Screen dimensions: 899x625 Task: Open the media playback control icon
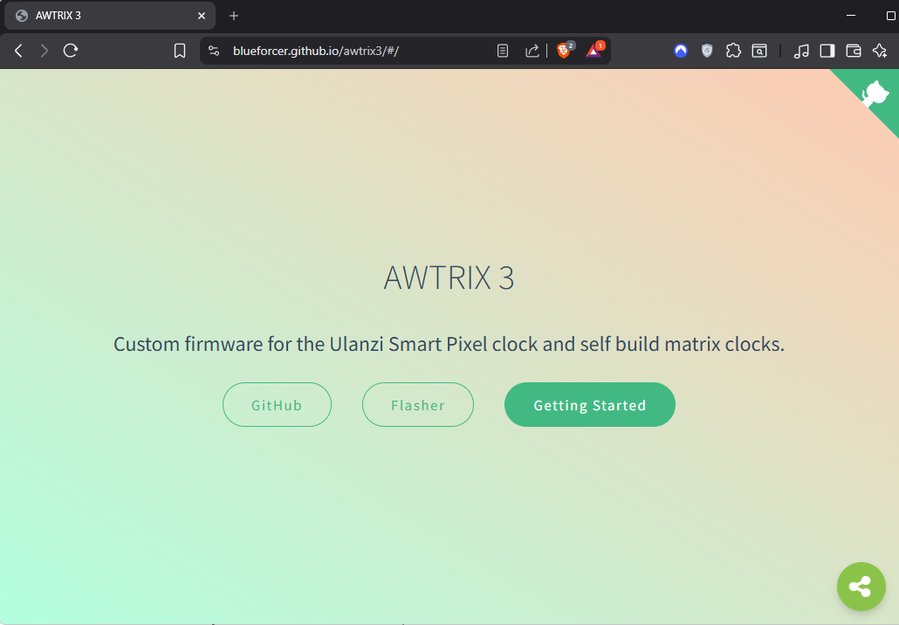pos(801,50)
